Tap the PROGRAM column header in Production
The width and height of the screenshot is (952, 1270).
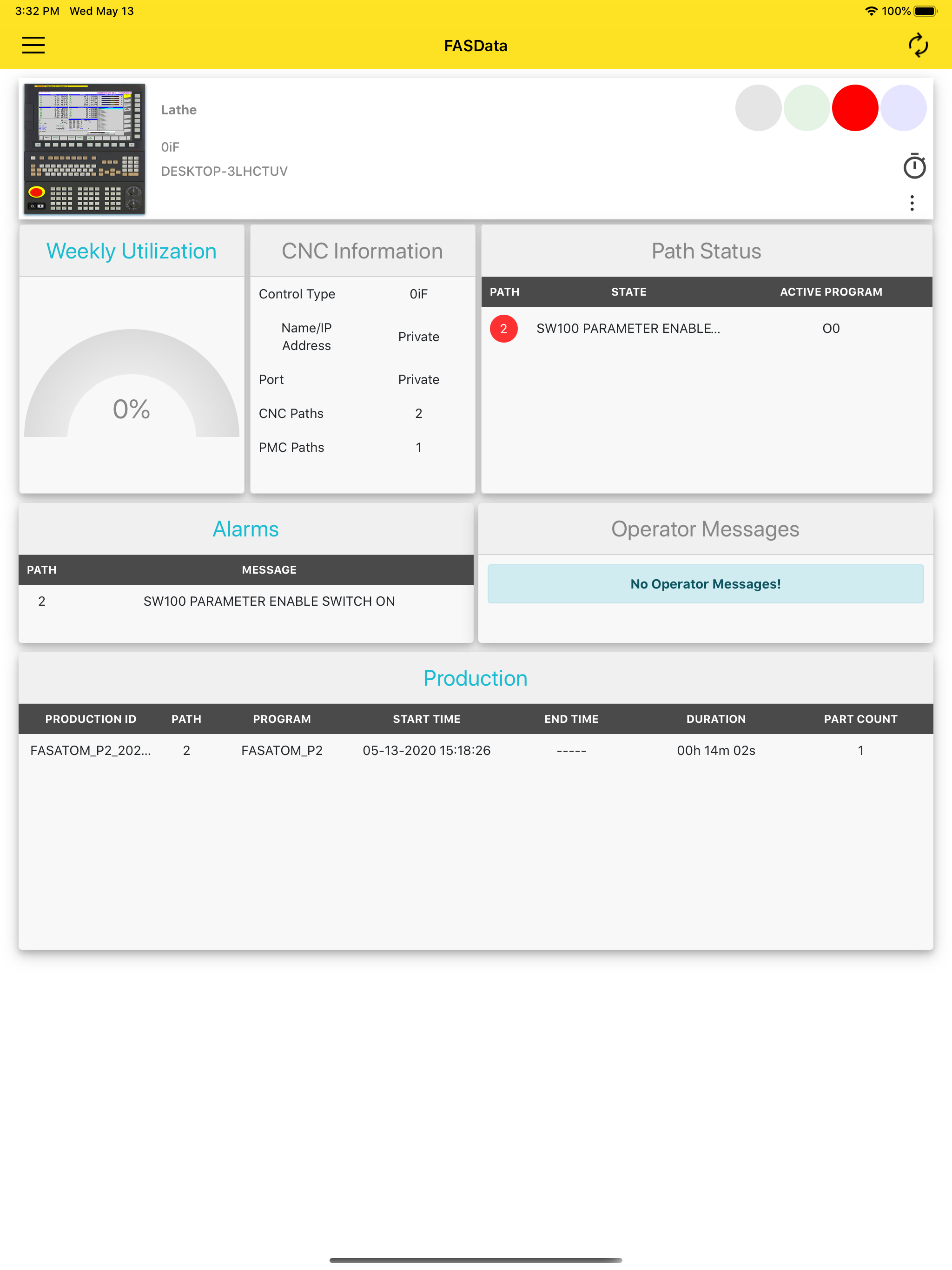tap(282, 719)
